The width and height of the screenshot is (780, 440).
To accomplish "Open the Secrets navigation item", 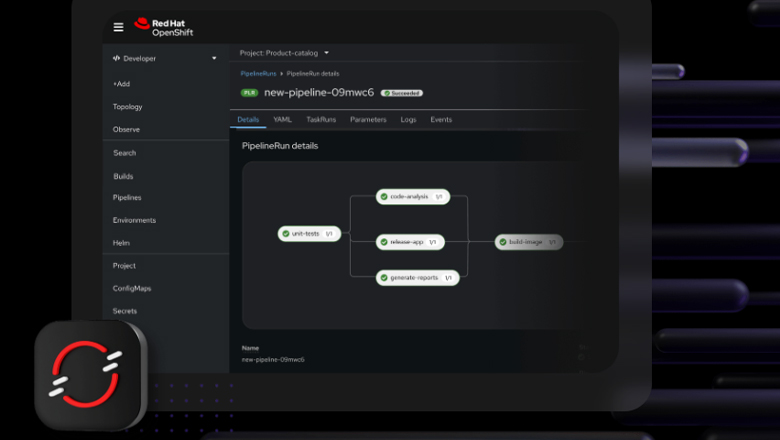I will tap(125, 311).
